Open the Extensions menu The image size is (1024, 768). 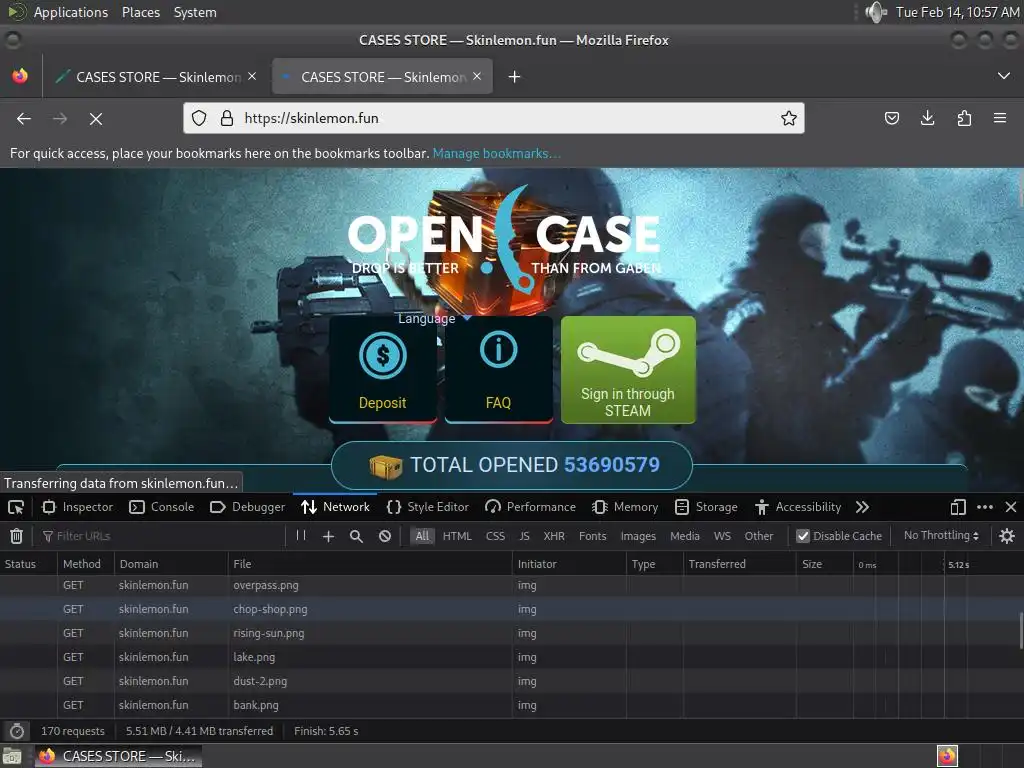pyautogui.click(x=964, y=118)
